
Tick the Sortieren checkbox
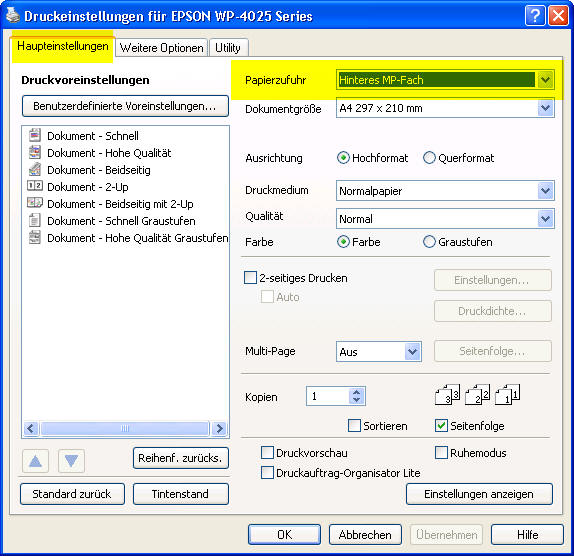(354, 426)
